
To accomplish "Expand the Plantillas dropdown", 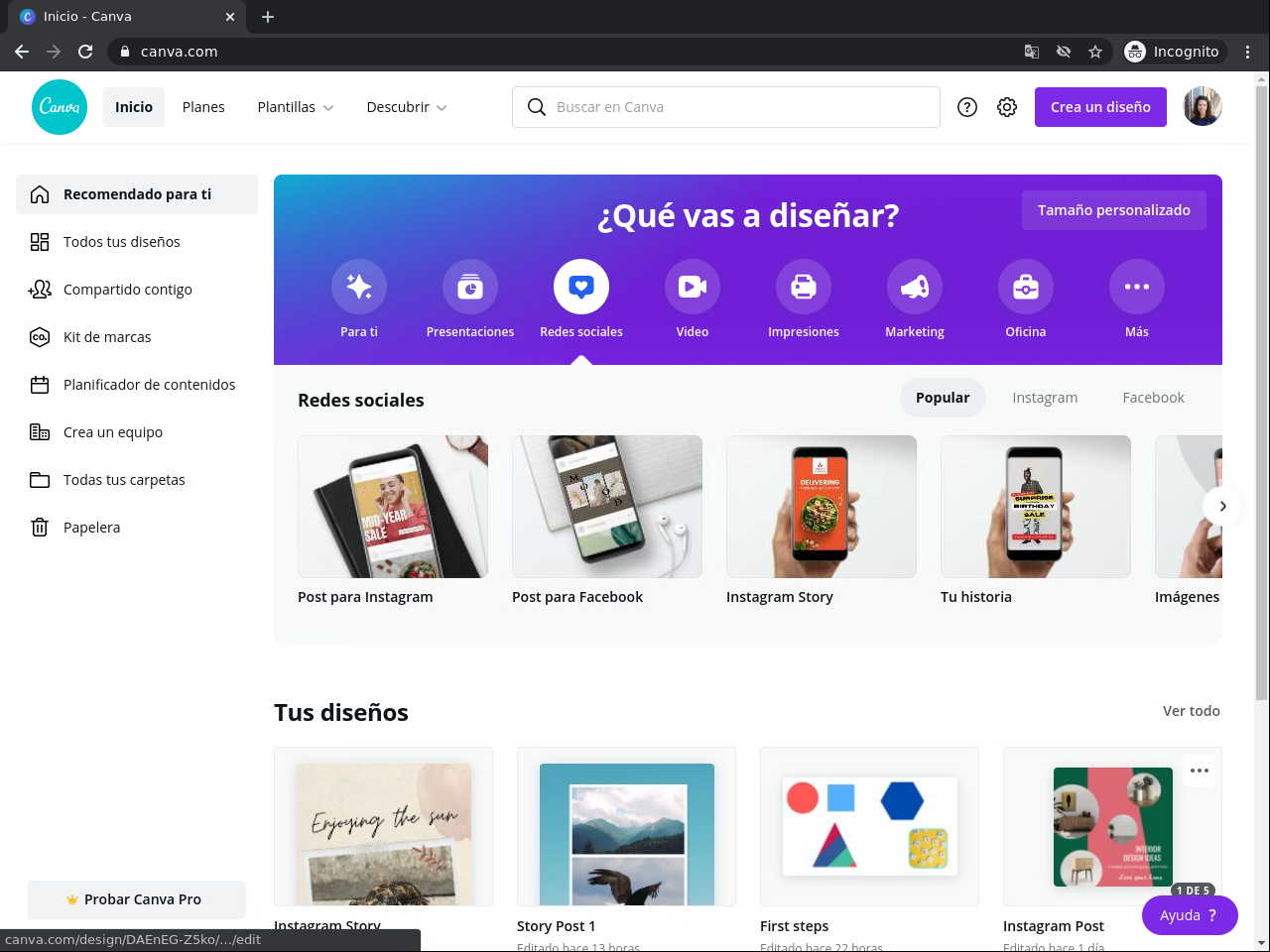I will 296,107.
